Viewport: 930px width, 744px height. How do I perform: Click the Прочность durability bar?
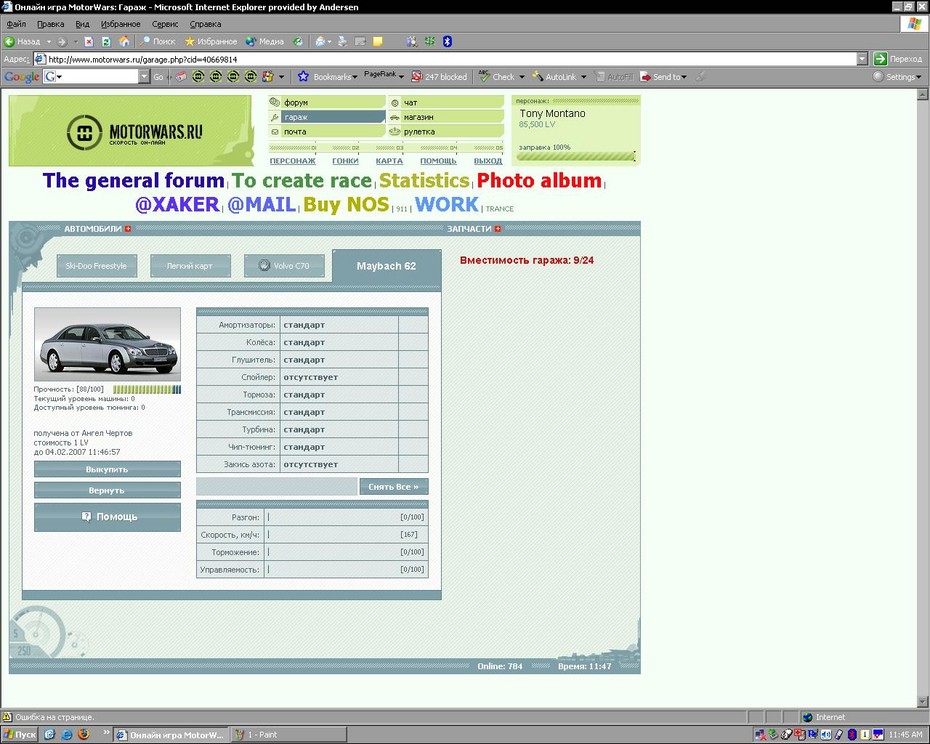(147, 390)
